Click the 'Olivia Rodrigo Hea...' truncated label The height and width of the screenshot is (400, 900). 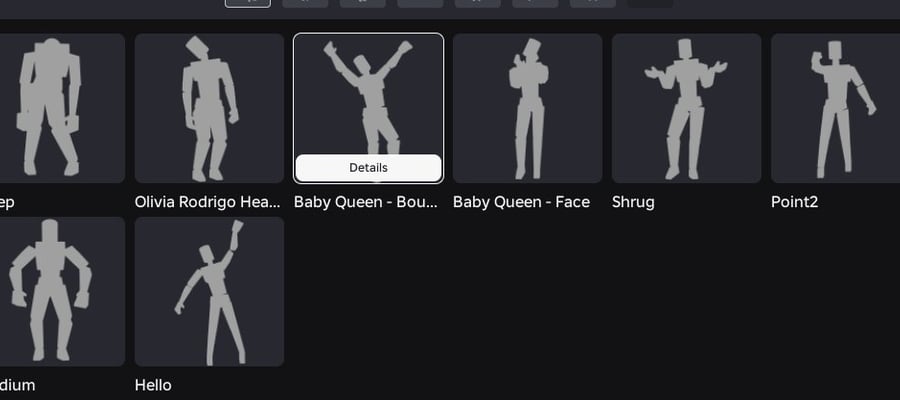(x=208, y=202)
